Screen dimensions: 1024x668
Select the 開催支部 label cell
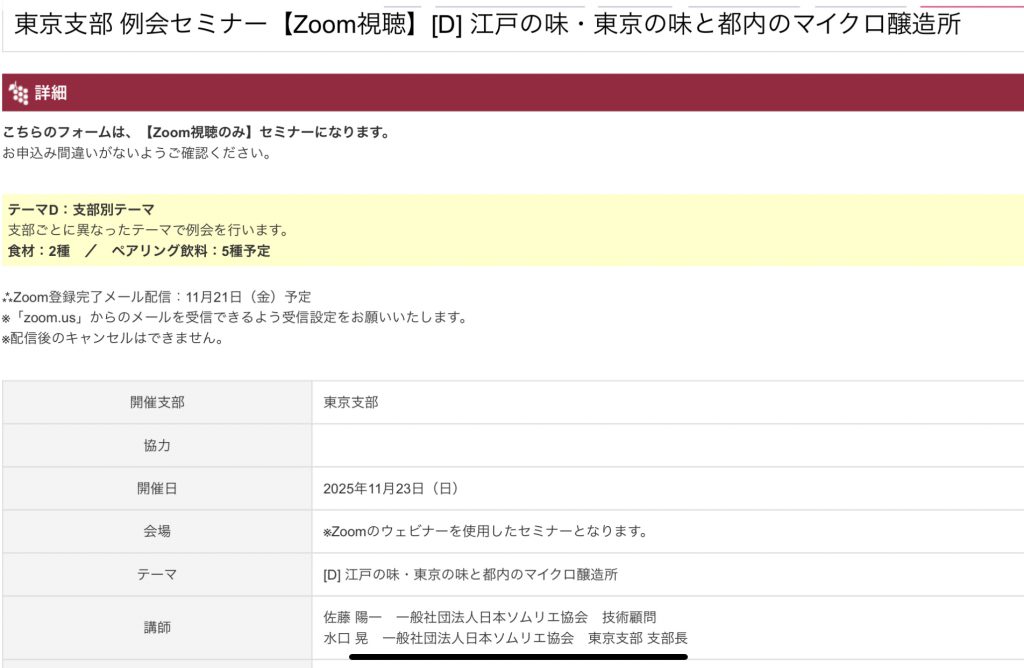pyautogui.click(x=157, y=403)
